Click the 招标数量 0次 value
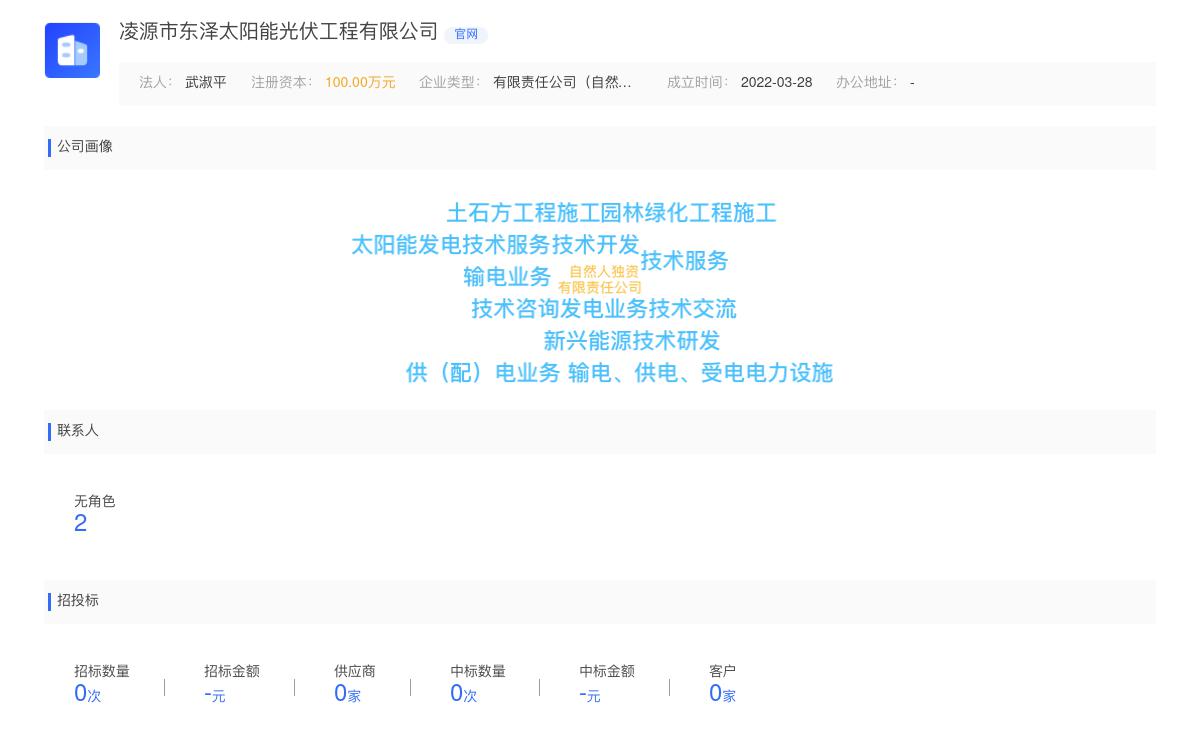 88,694
